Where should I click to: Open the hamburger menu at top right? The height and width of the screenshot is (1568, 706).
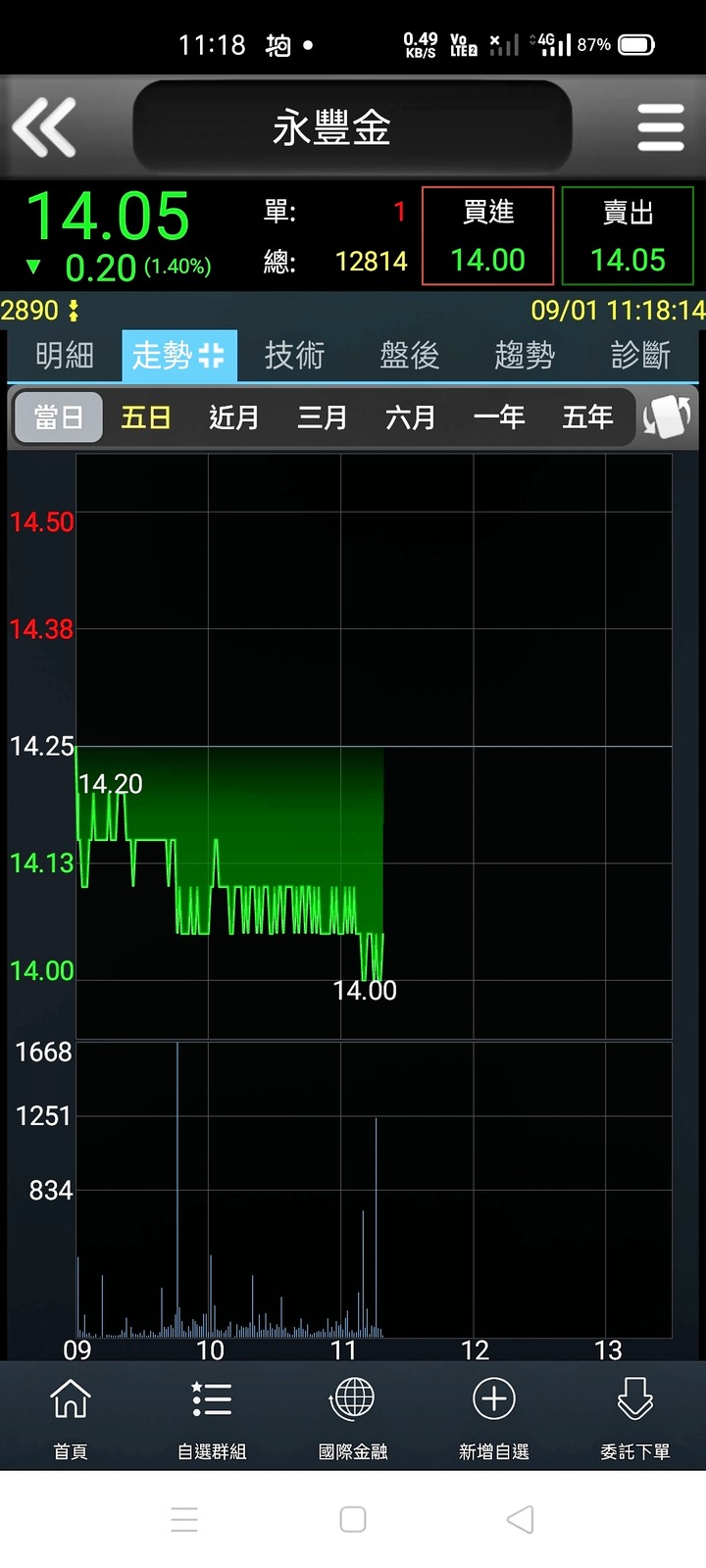660,127
